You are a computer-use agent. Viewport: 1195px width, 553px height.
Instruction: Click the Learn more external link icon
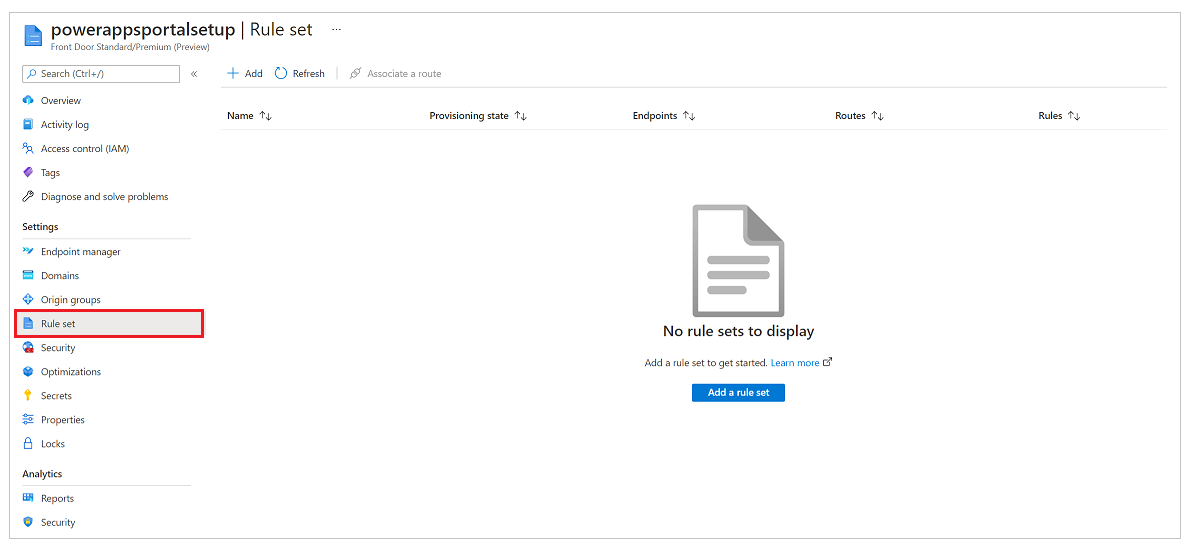coord(828,363)
